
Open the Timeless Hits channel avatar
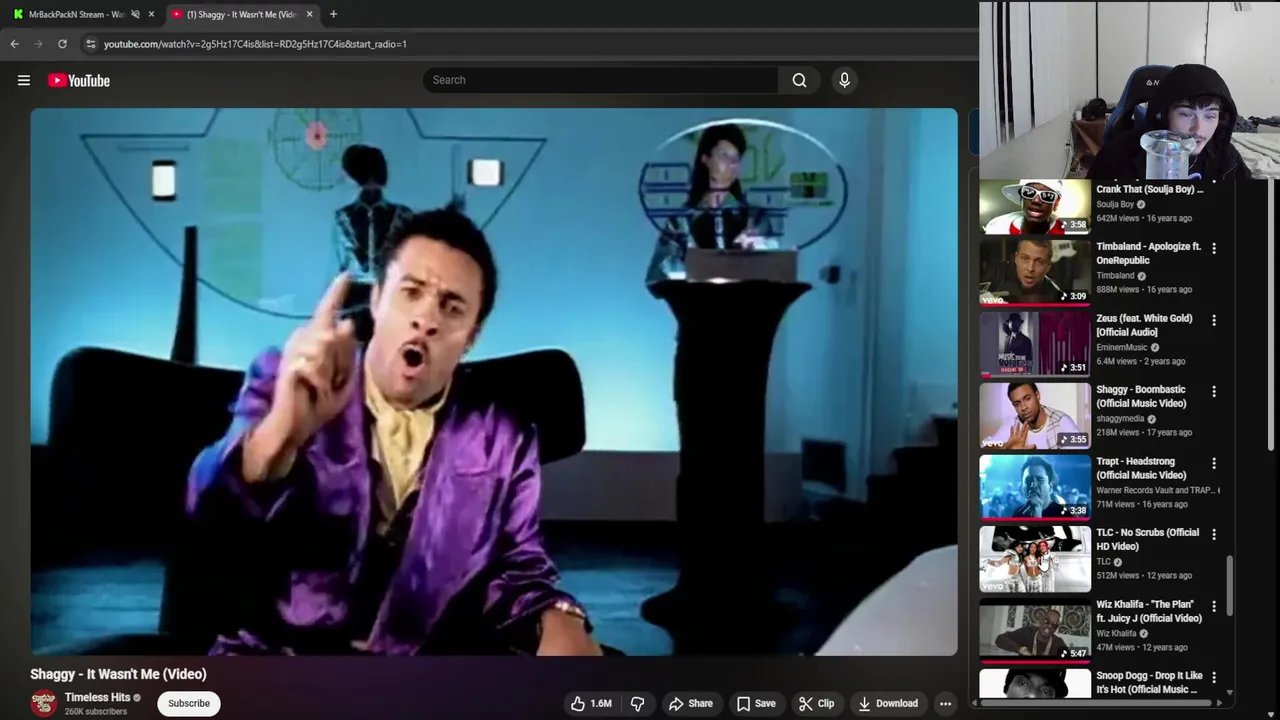tap(43, 703)
